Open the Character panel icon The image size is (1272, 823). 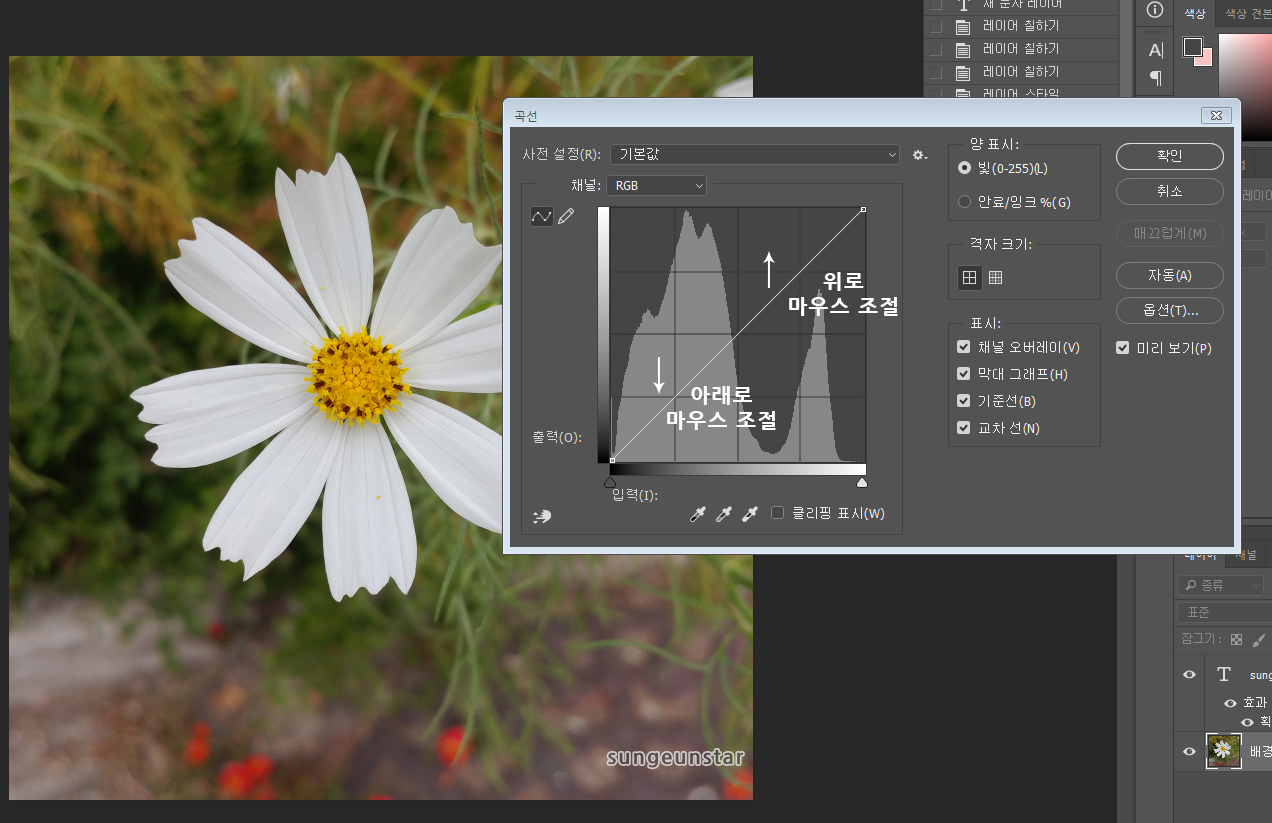(1155, 50)
